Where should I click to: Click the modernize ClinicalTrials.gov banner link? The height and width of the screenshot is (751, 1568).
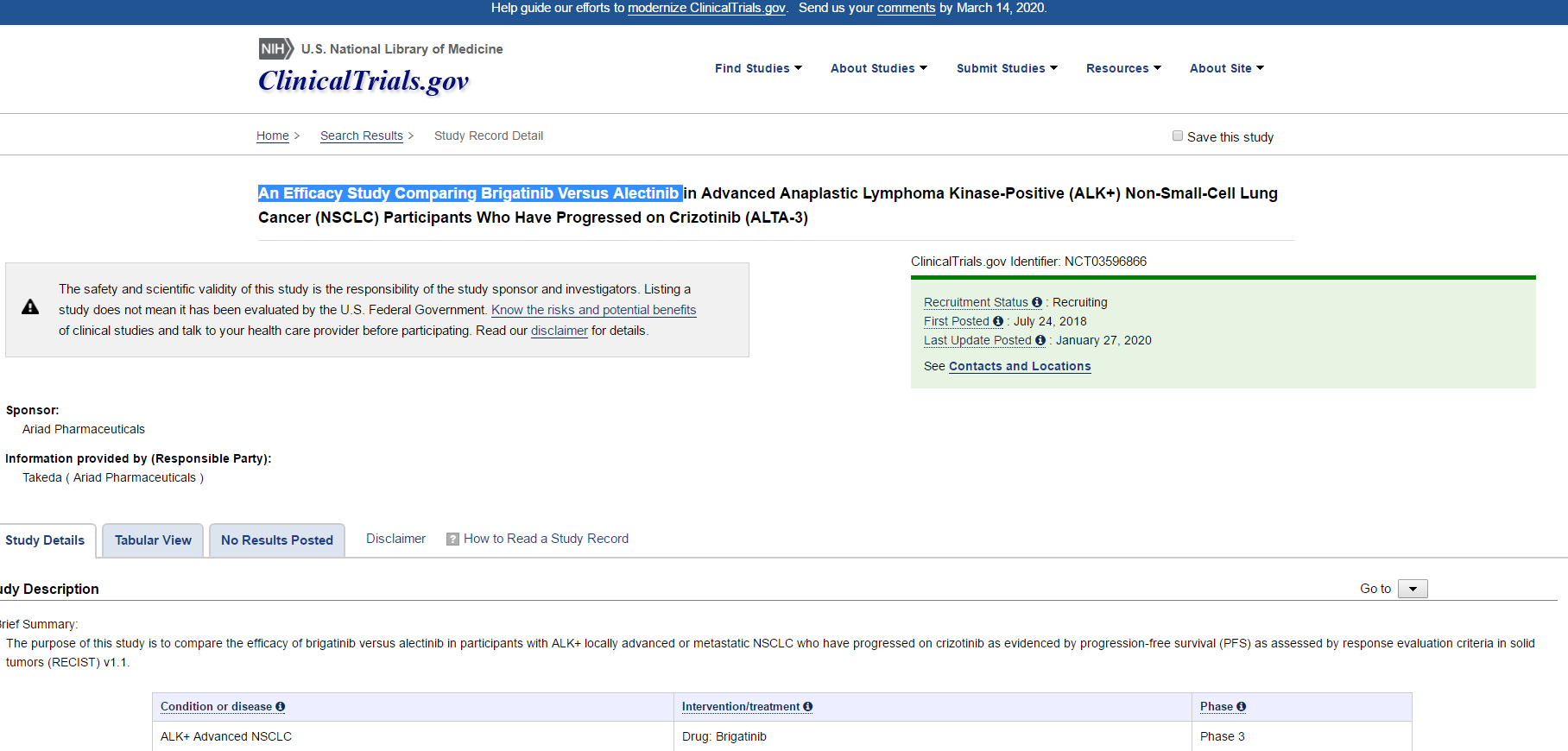(x=705, y=8)
